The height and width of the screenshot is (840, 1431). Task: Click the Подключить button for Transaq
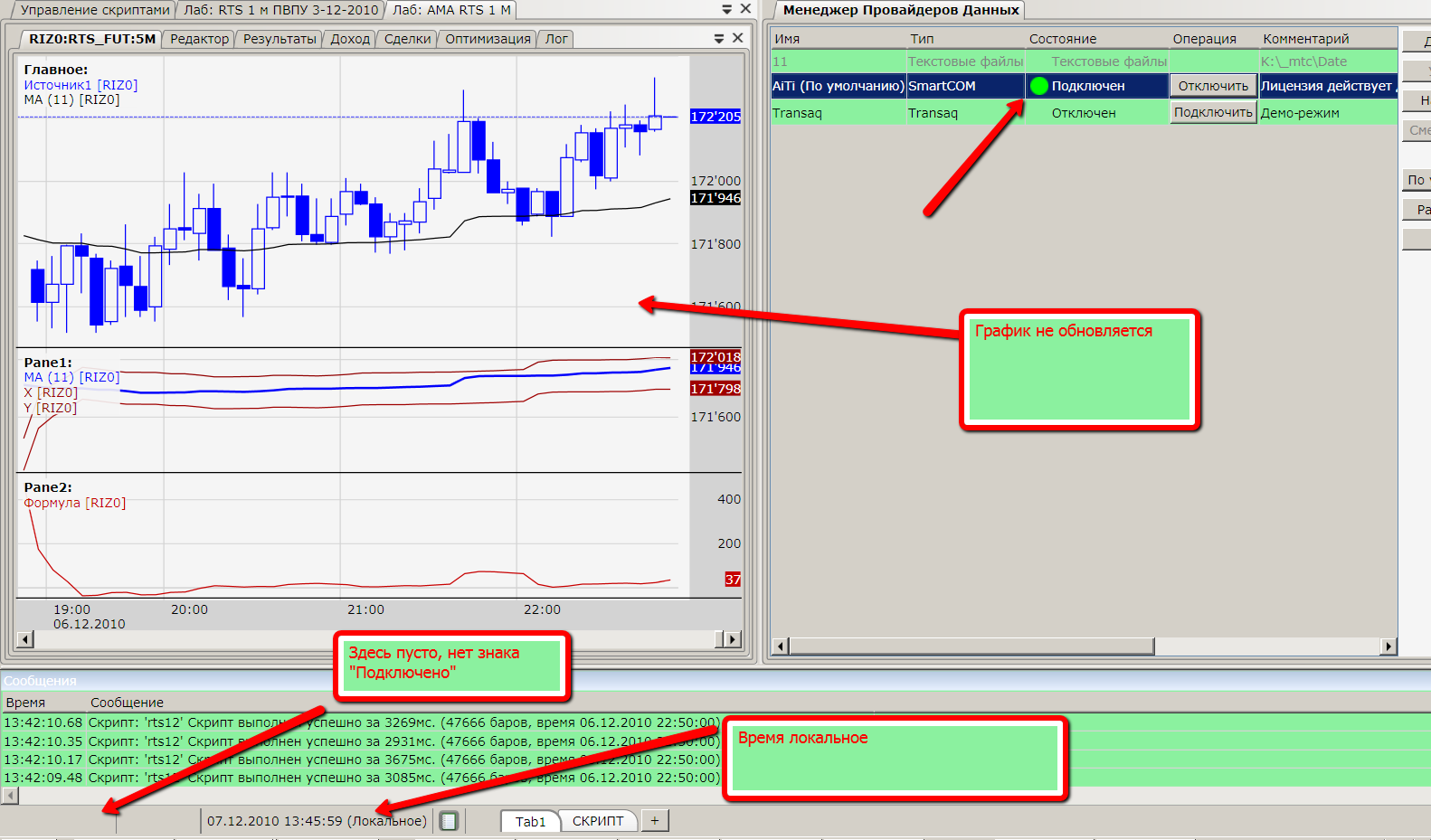1213,112
